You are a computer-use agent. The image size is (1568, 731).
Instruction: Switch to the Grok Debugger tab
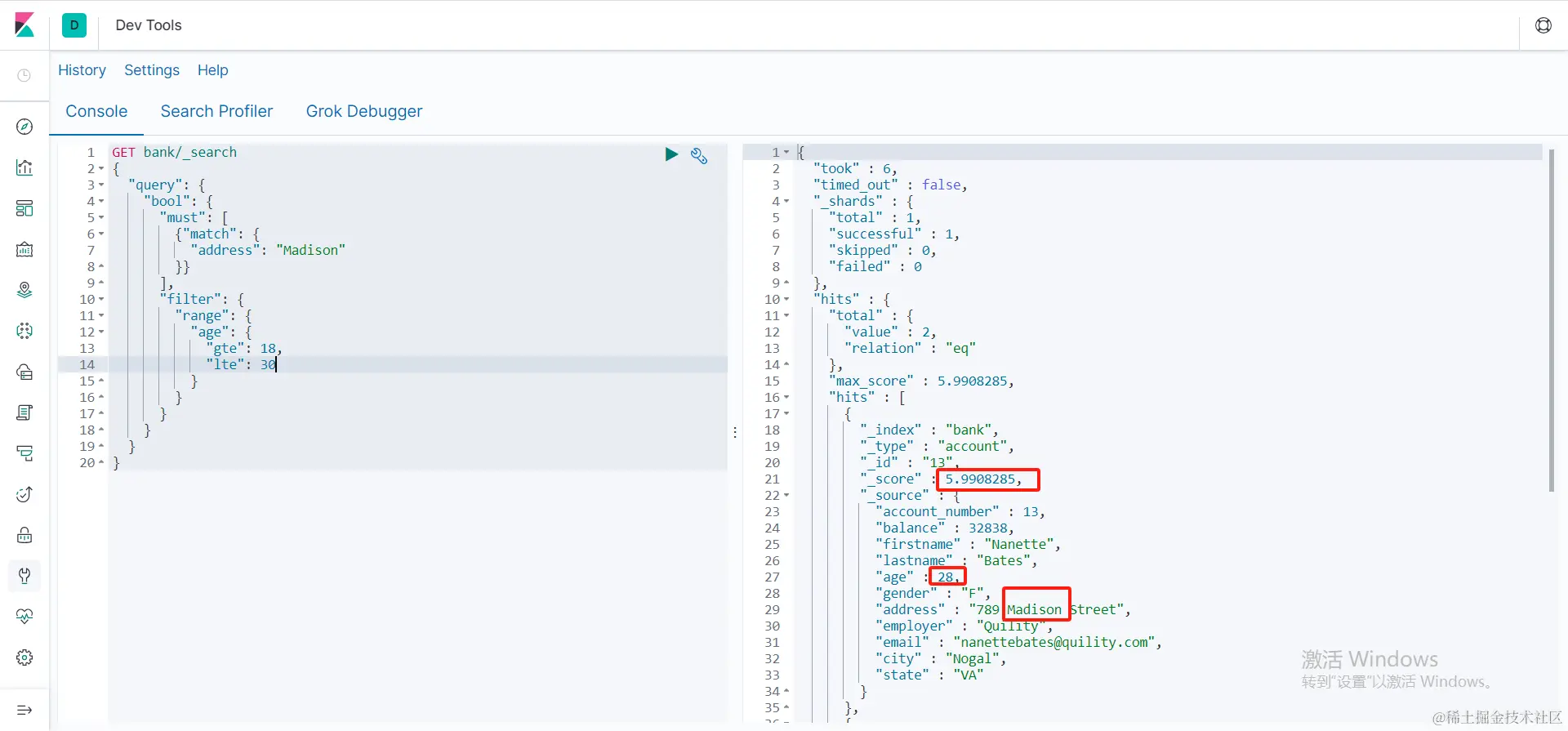click(x=364, y=111)
